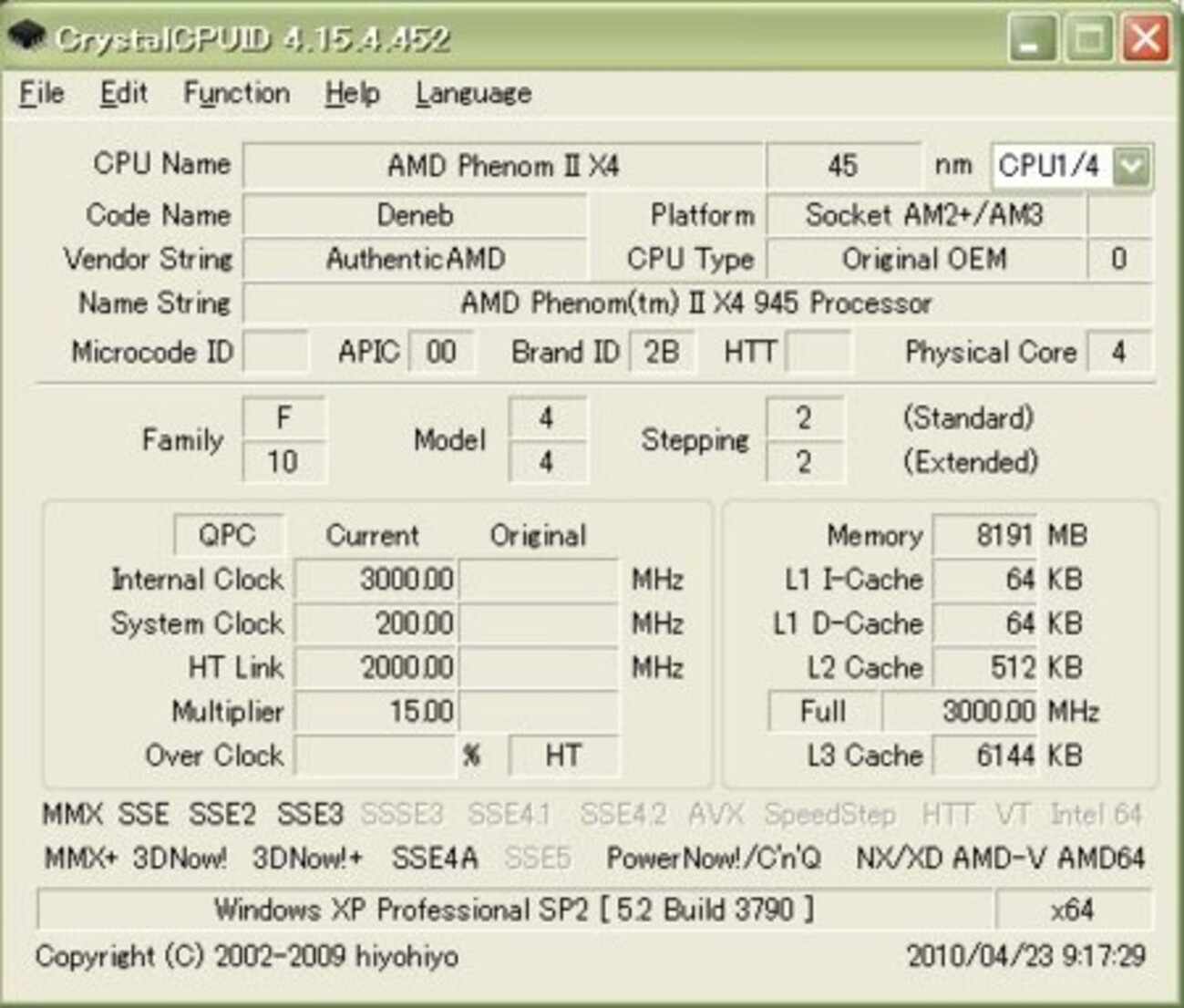Viewport: 1184px width, 1008px height.
Task: Open the Language menu
Action: click(x=473, y=93)
